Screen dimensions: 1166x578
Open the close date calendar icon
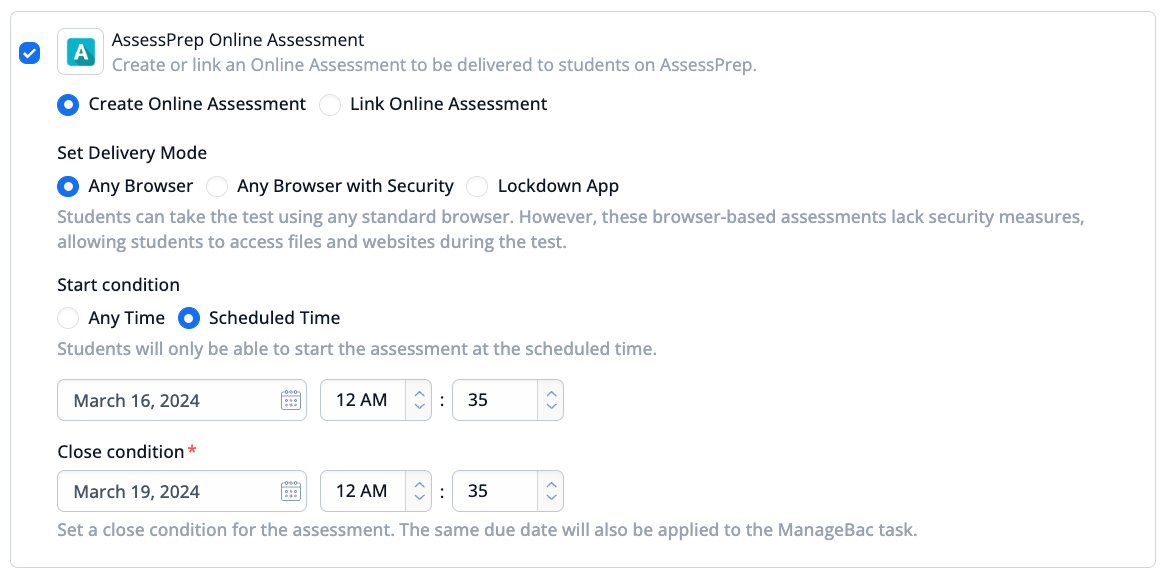pyautogui.click(x=290, y=491)
